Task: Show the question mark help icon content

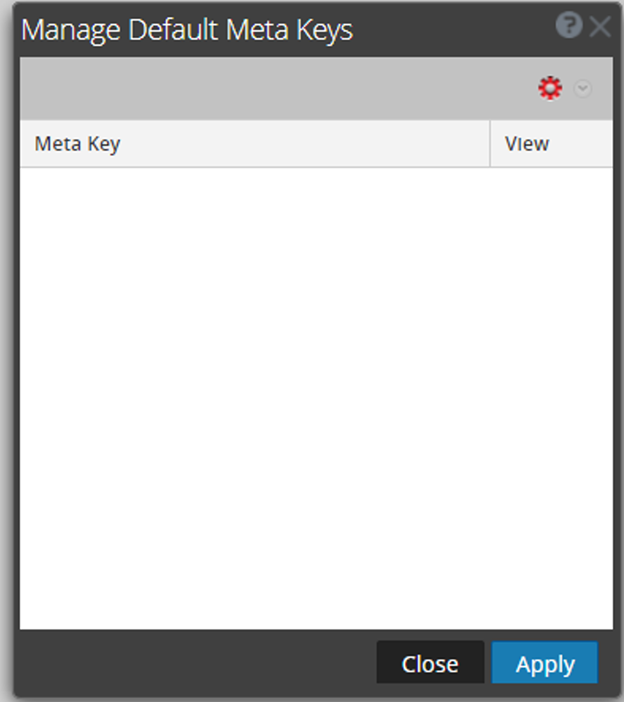Action: pyautogui.click(x=568, y=25)
